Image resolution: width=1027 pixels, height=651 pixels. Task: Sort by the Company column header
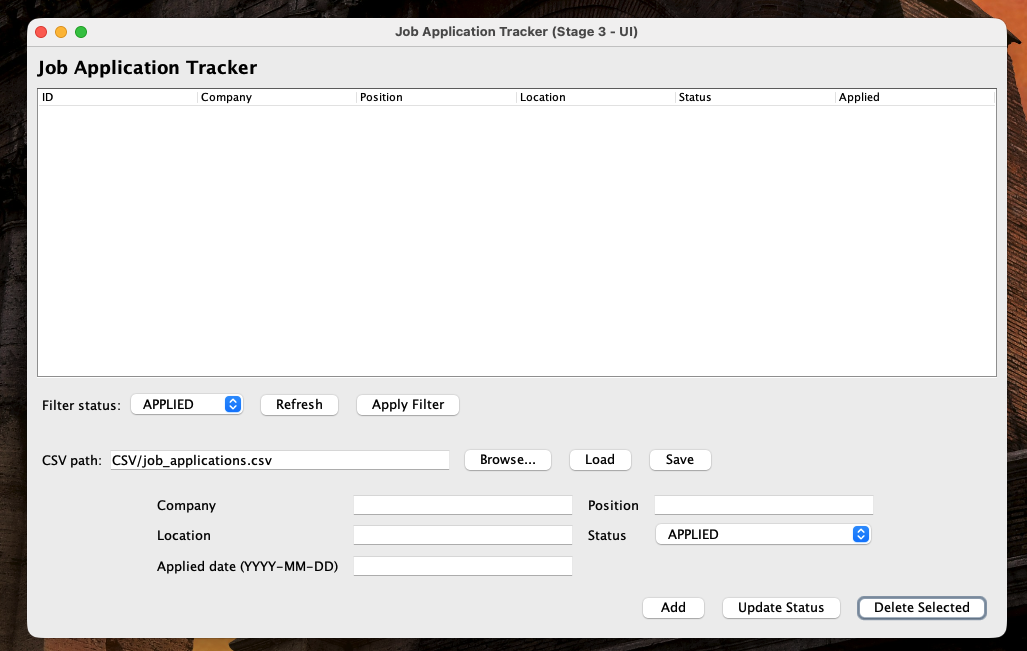coord(277,98)
